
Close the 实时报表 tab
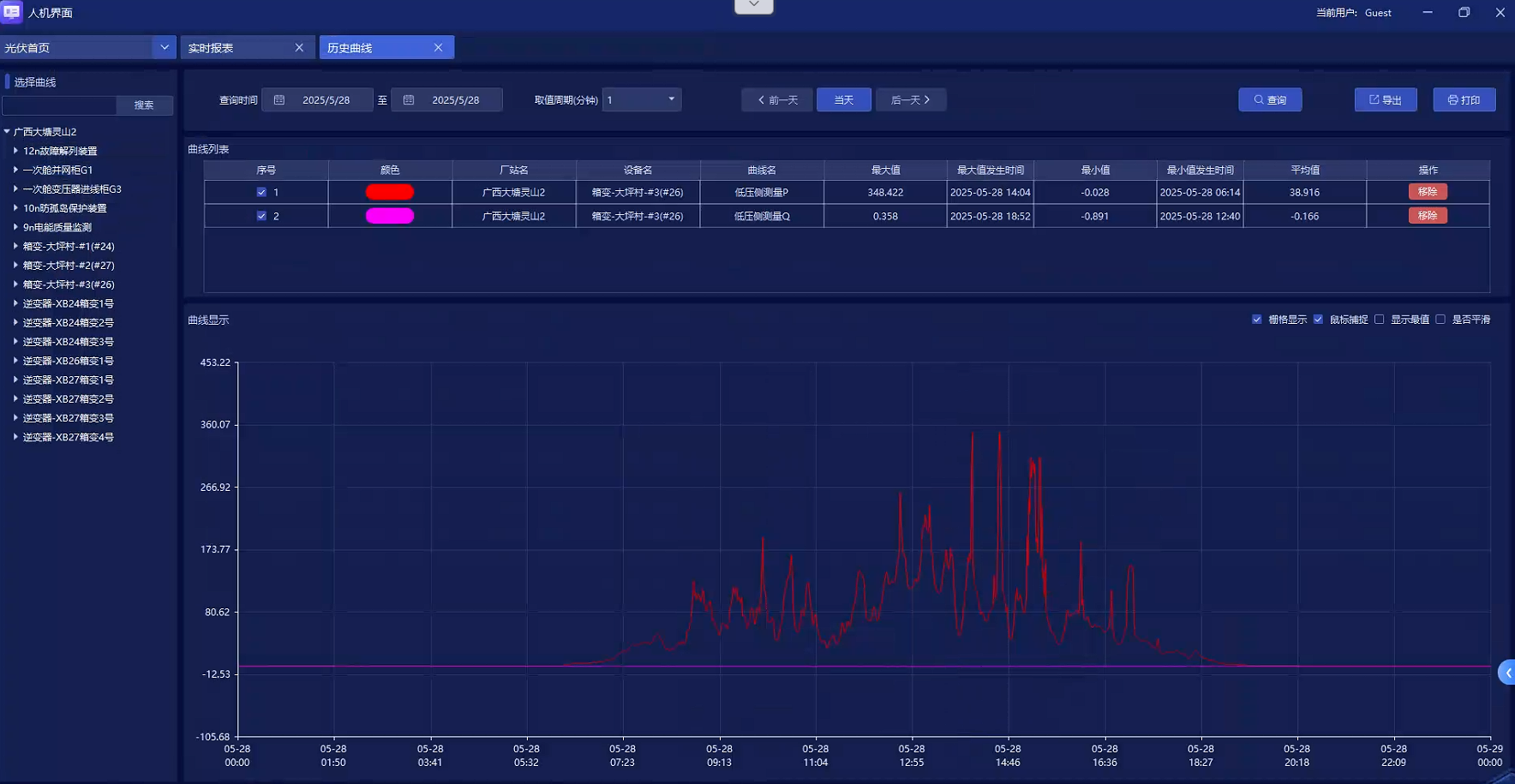pos(299,48)
